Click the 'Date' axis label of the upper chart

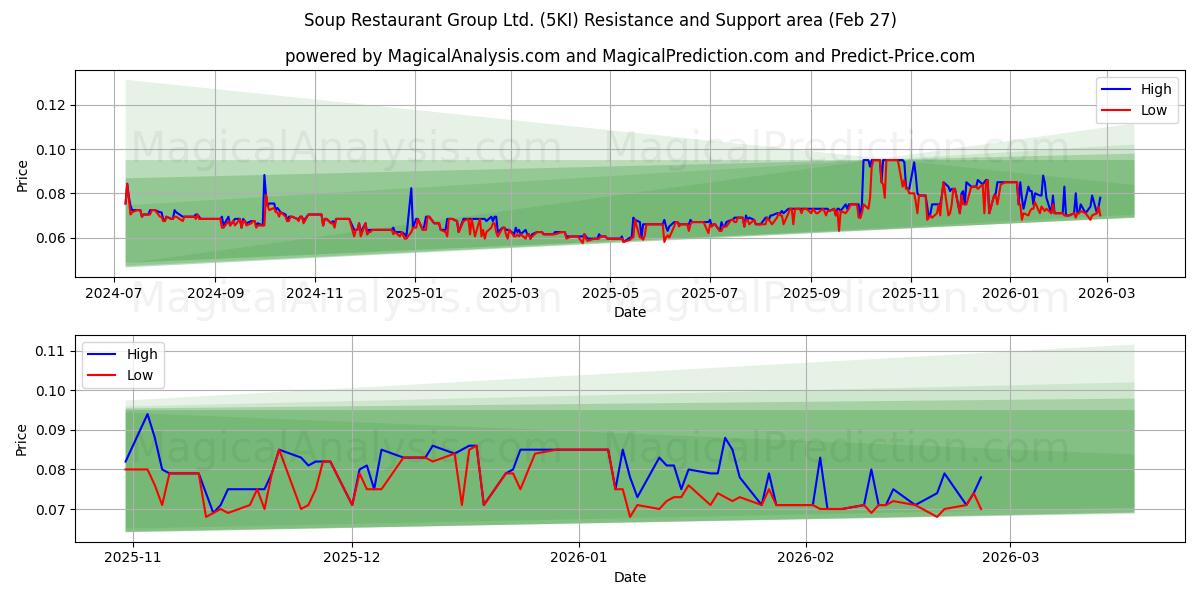coord(630,312)
